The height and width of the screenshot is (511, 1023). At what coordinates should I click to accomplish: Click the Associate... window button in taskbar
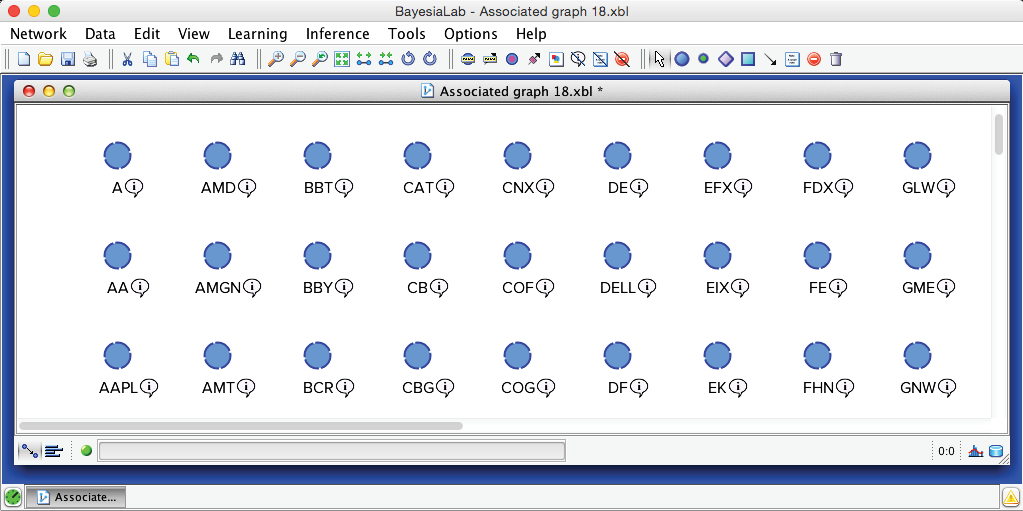click(x=76, y=496)
